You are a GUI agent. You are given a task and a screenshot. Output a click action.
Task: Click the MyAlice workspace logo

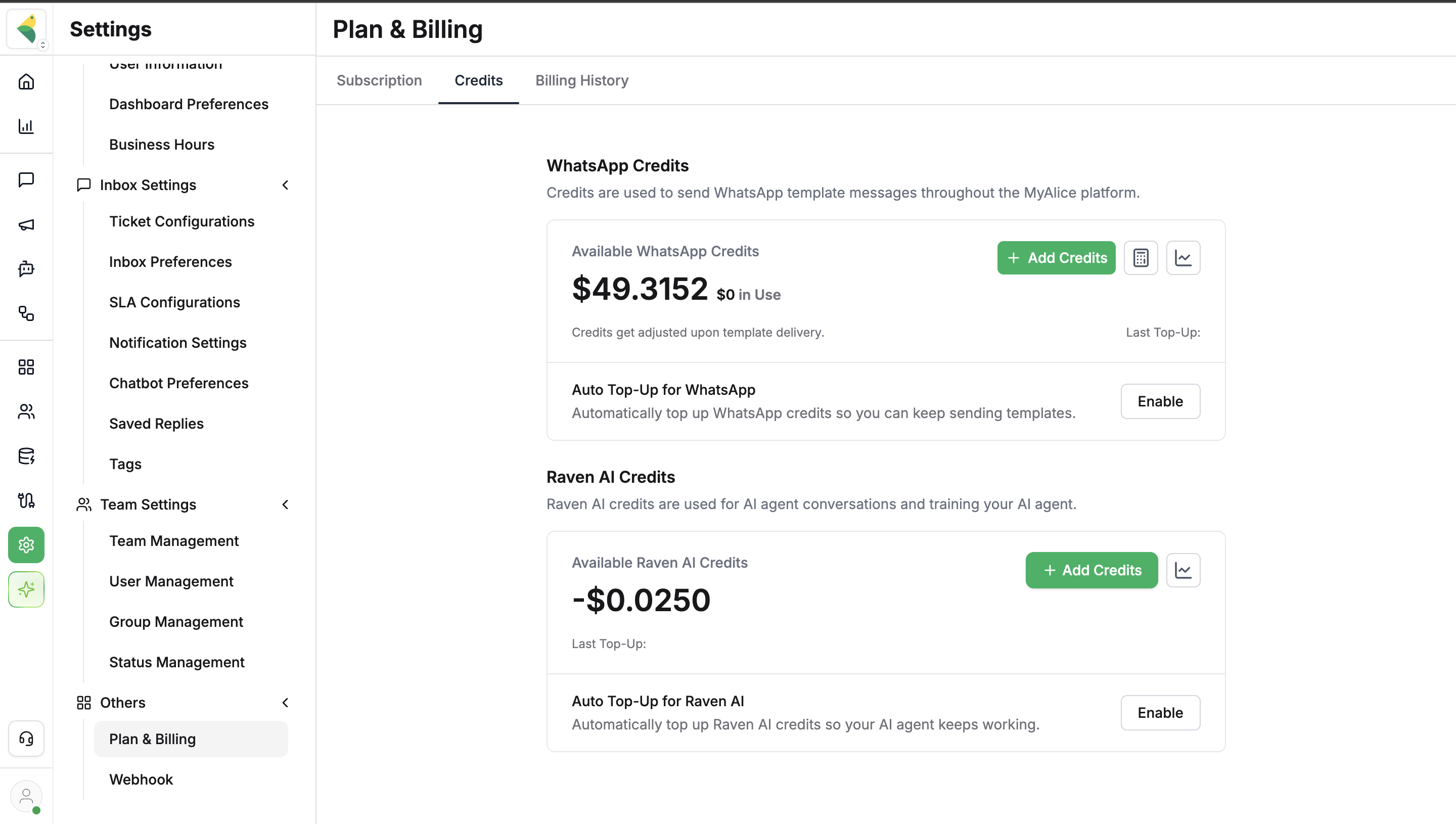[26, 28]
